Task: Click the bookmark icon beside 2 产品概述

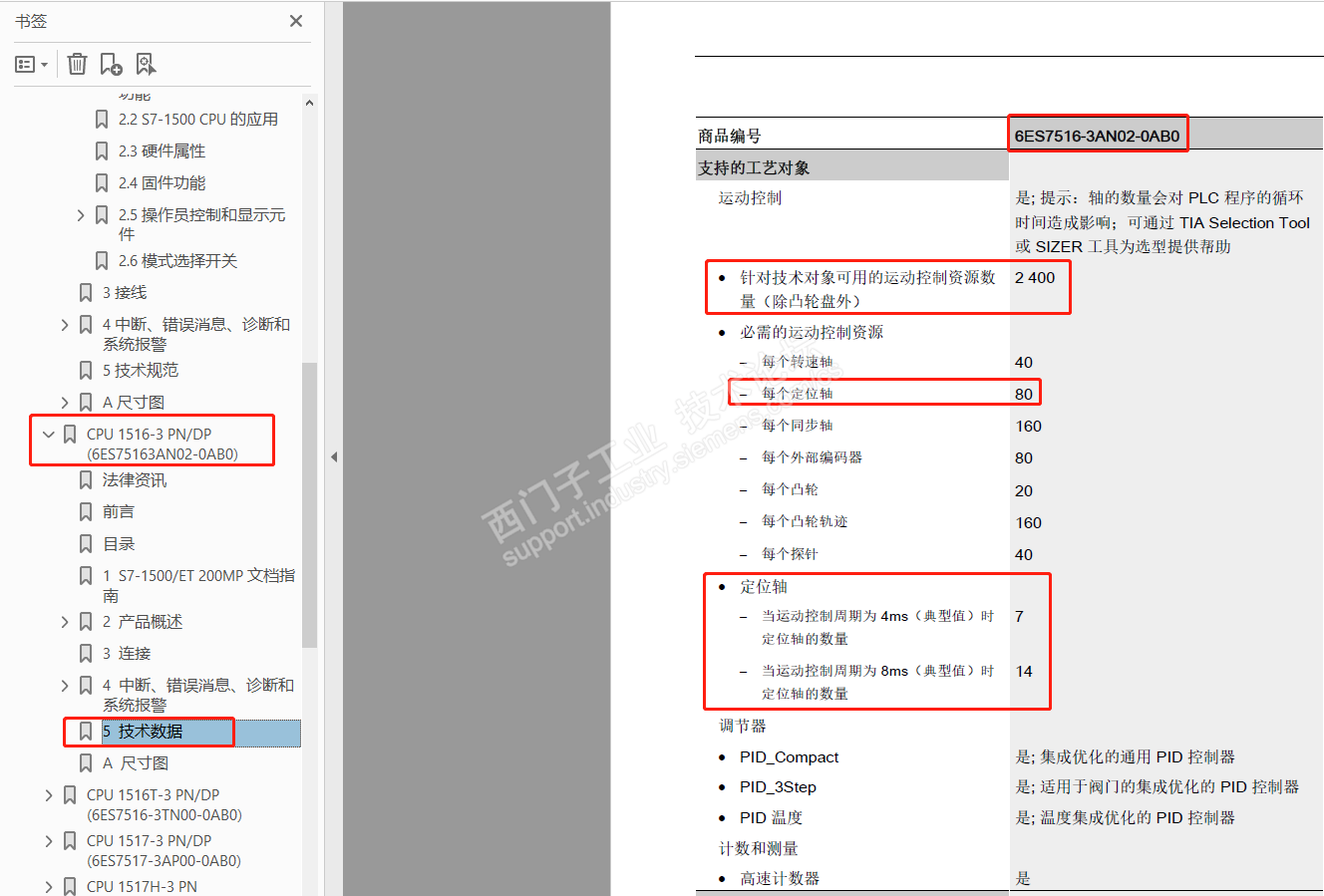Action: pyautogui.click(x=86, y=622)
